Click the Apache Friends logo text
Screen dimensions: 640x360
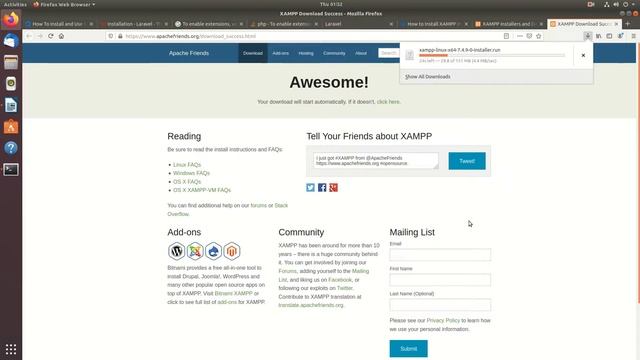[189, 53]
